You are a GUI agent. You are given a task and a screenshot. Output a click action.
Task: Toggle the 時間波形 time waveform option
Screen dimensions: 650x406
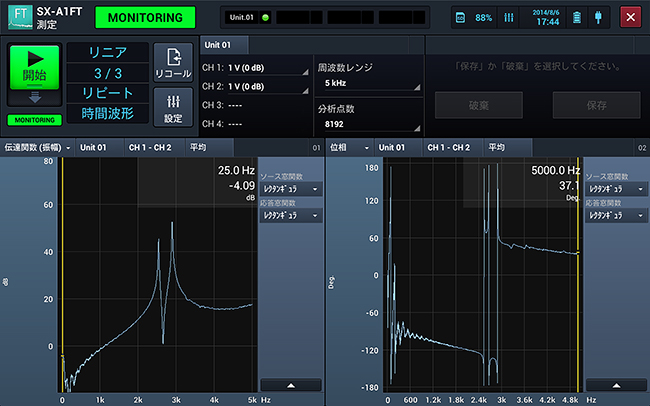click(107, 114)
